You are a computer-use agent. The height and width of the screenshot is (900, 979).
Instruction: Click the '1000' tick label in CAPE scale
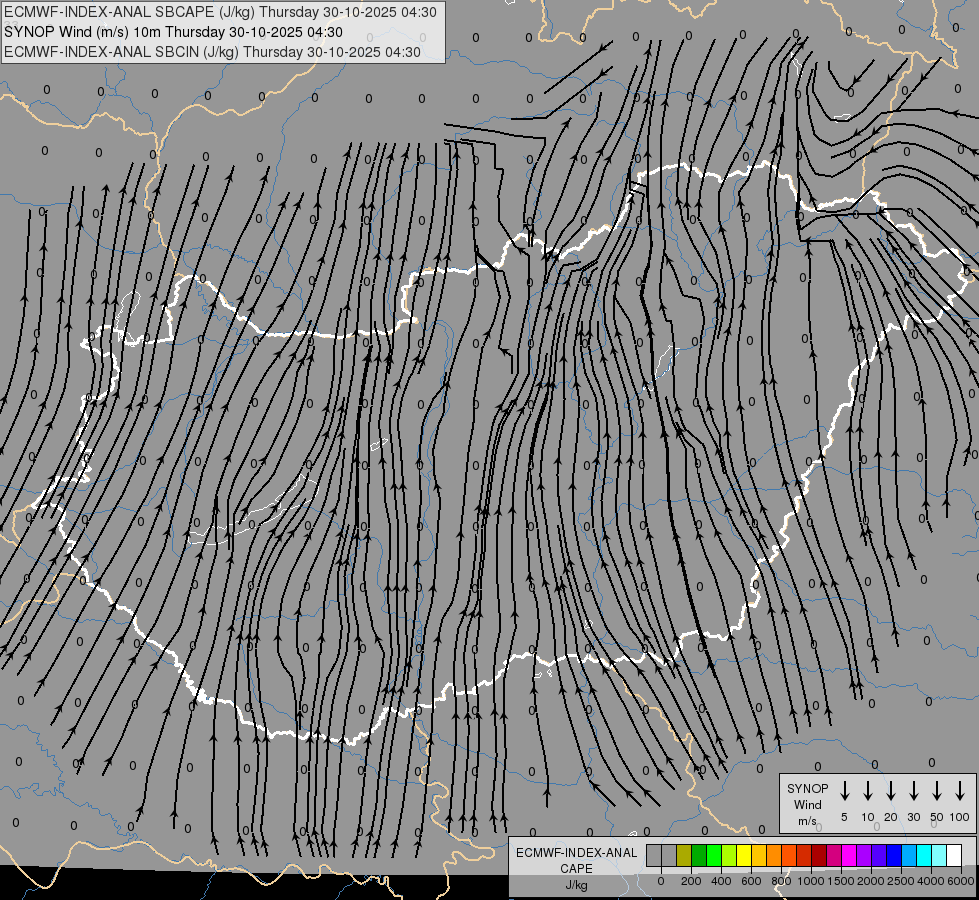pos(811,881)
